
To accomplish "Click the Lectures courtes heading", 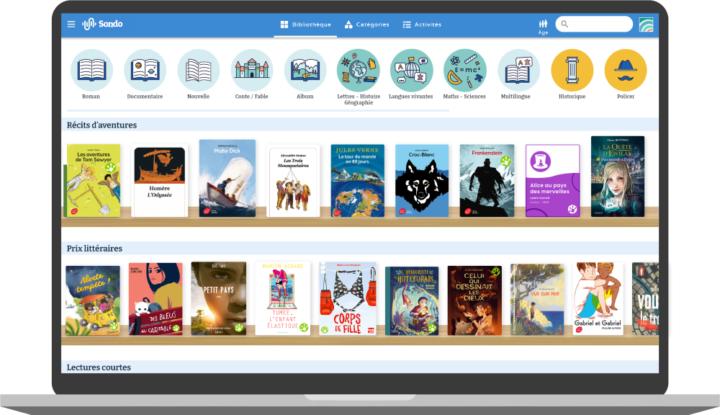I will [99, 367].
